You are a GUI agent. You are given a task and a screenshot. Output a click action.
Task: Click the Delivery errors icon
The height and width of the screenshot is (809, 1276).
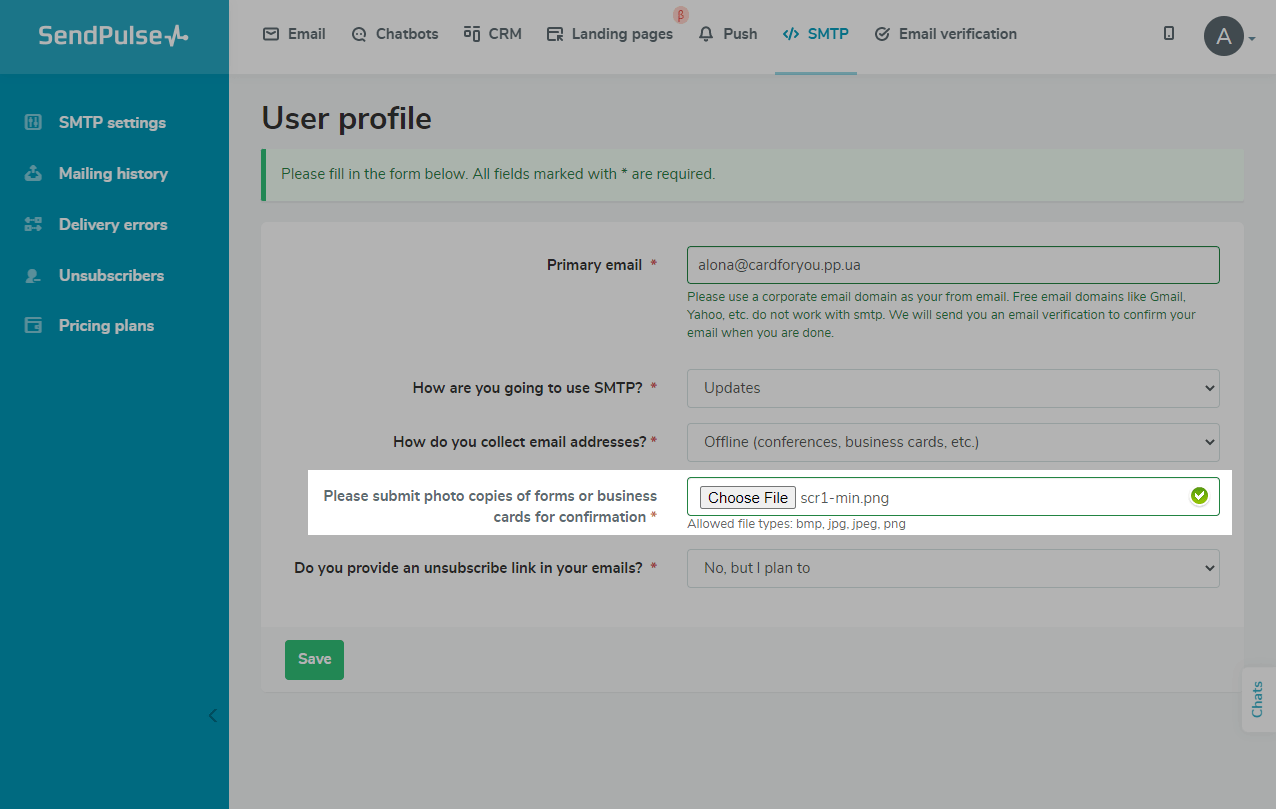point(33,224)
